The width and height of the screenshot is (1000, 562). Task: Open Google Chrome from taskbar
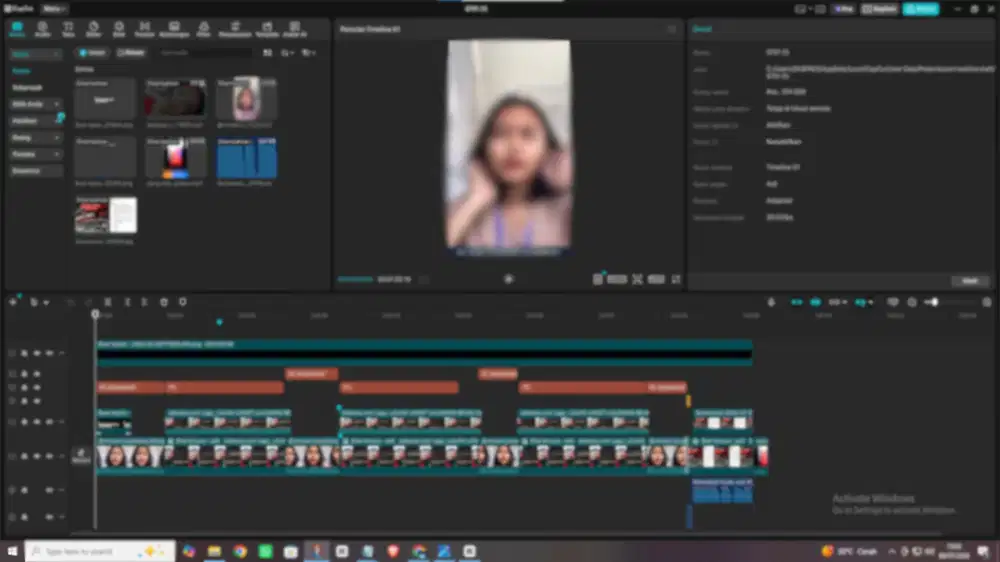[x=240, y=551]
